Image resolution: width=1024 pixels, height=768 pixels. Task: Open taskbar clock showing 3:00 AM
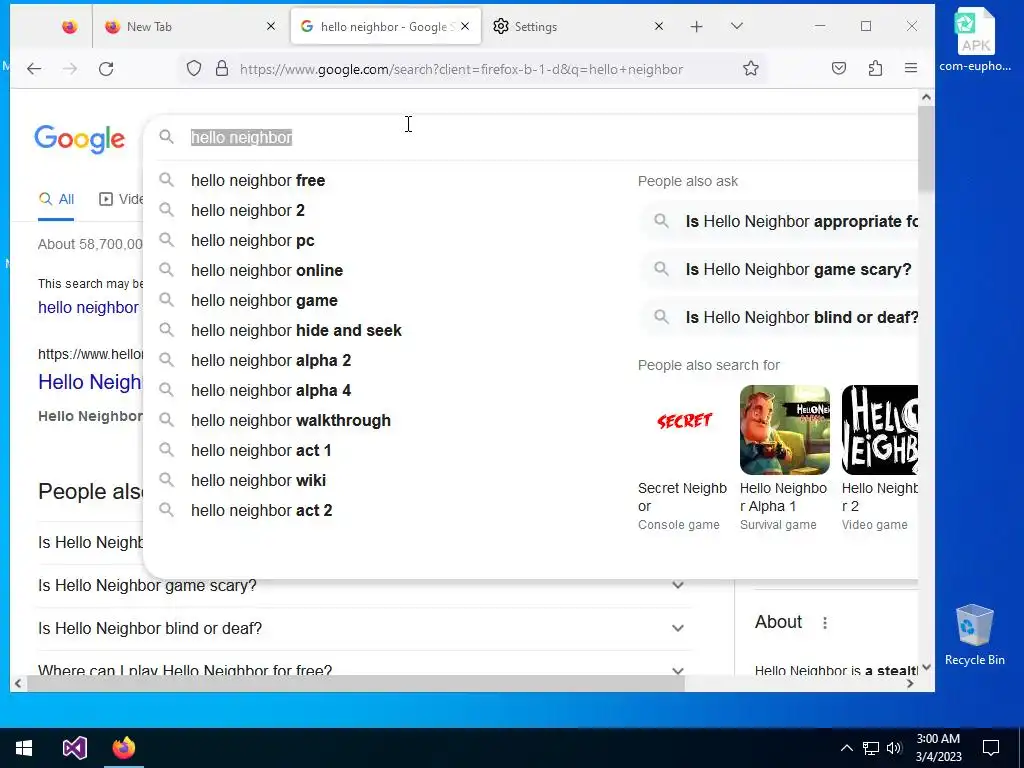click(x=938, y=748)
